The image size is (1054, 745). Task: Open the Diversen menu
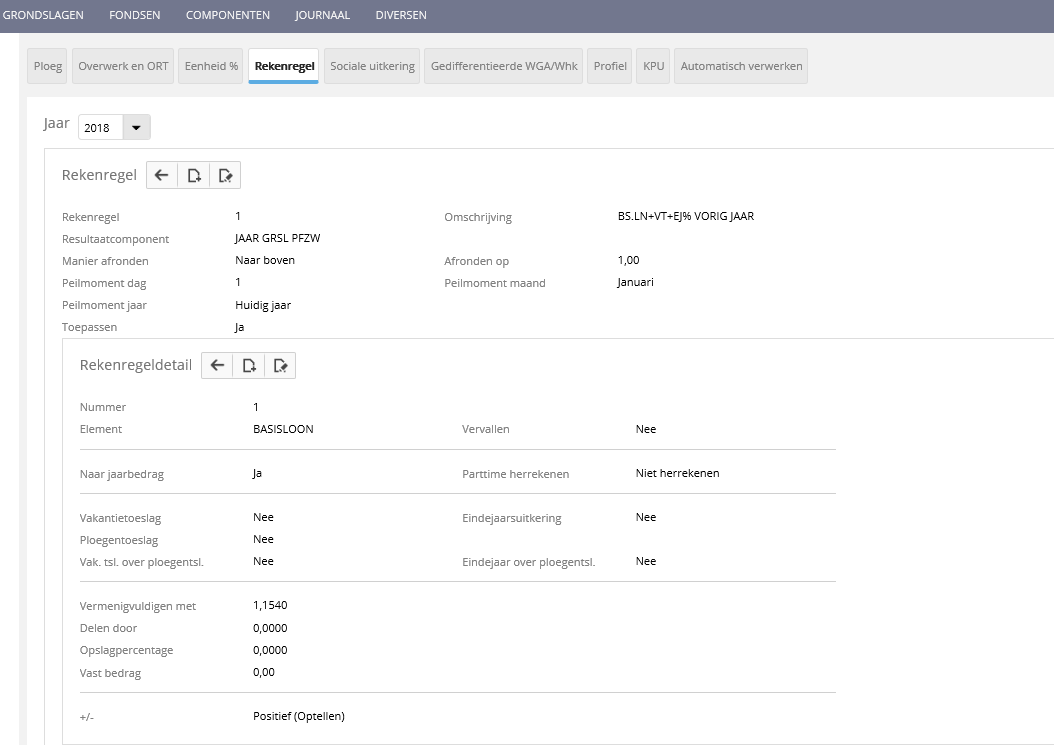[x=401, y=15]
